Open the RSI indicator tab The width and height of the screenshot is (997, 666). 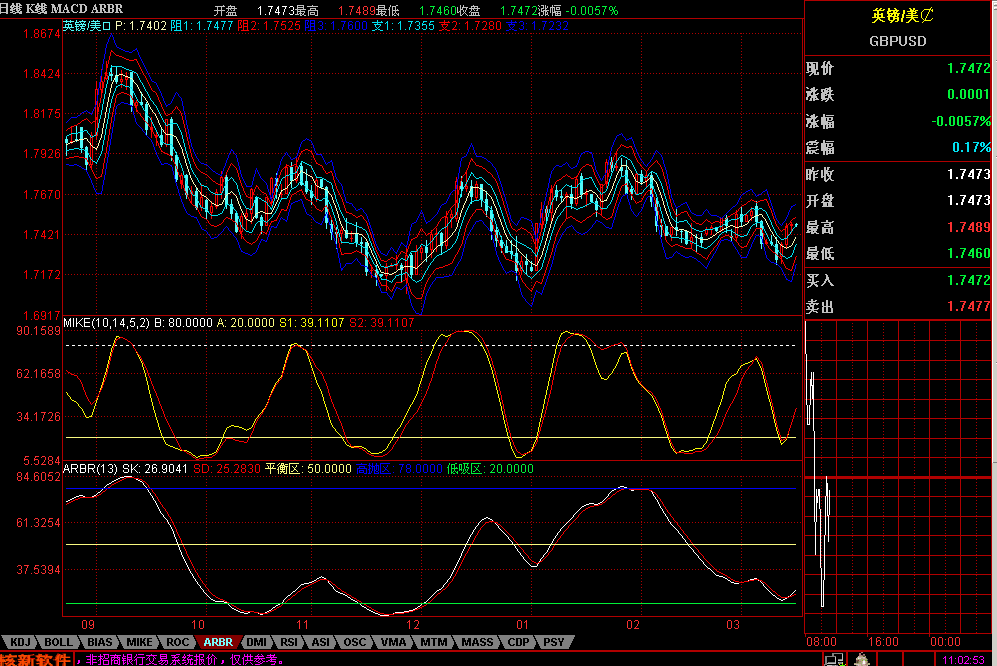(x=289, y=642)
